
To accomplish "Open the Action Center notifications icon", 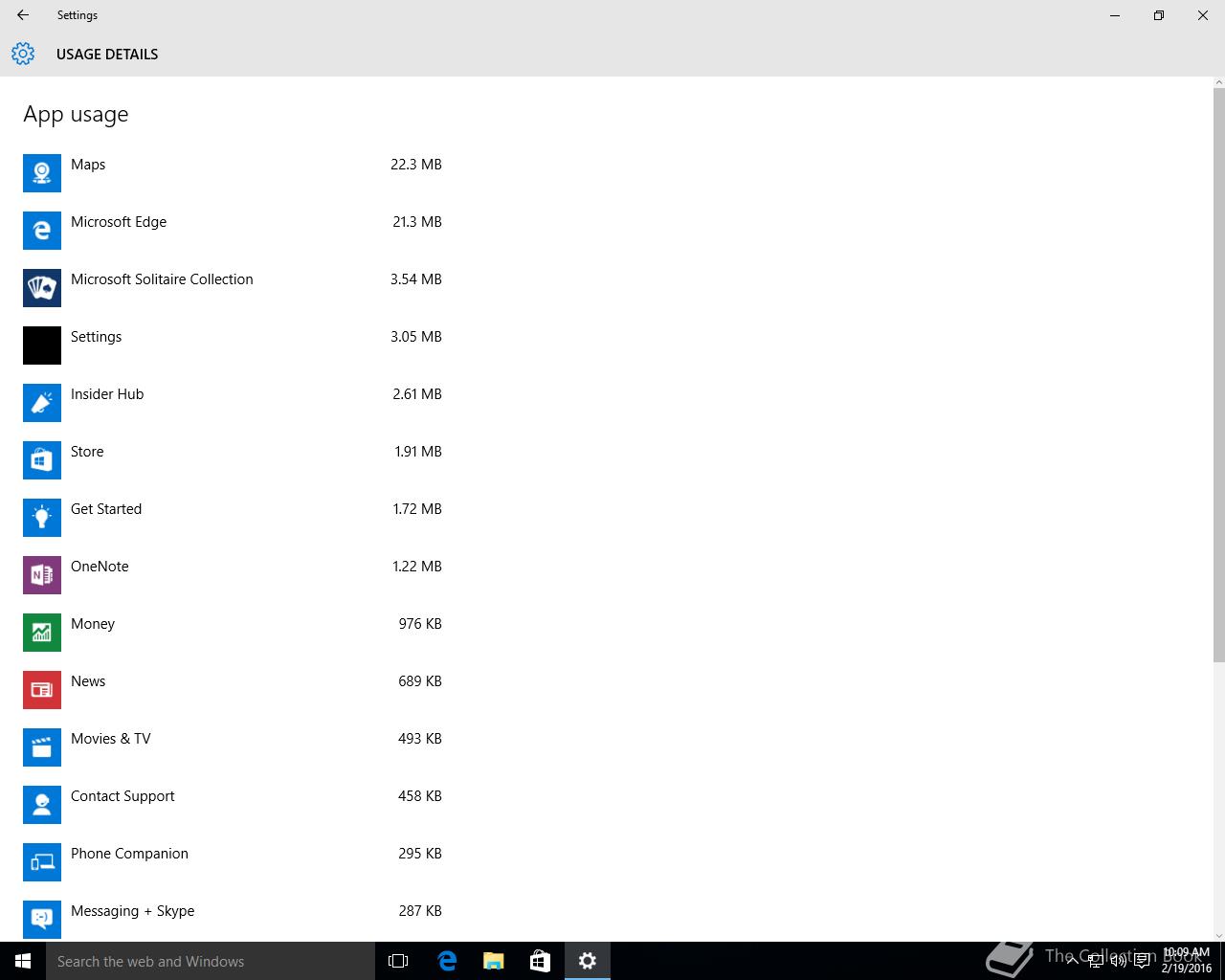I will (x=1142, y=961).
